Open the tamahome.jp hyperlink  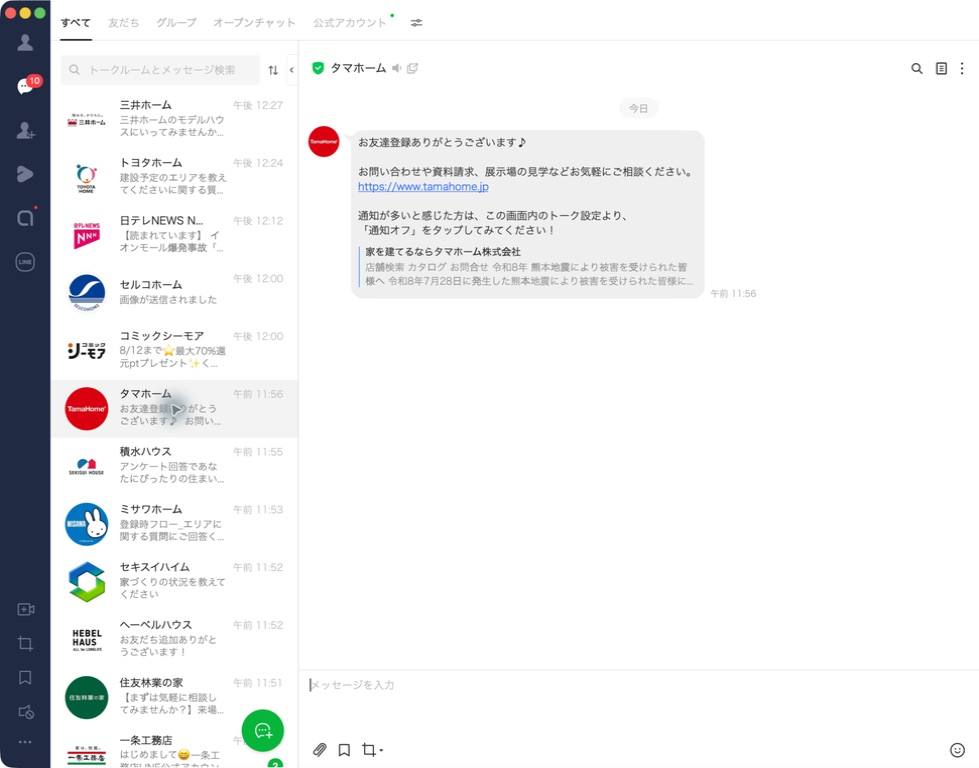point(423,187)
